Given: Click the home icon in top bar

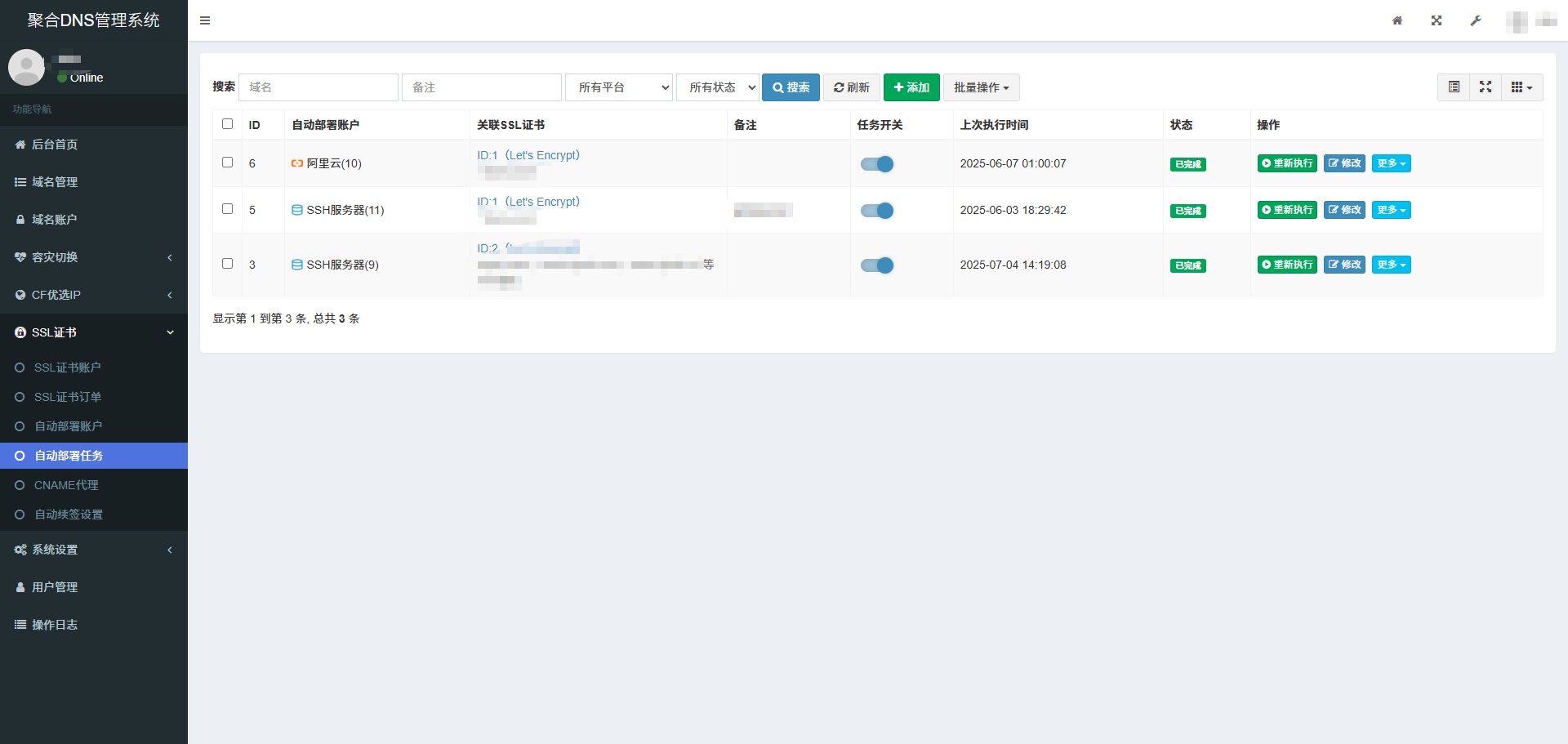Looking at the screenshot, I should click(x=1397, y=20).
